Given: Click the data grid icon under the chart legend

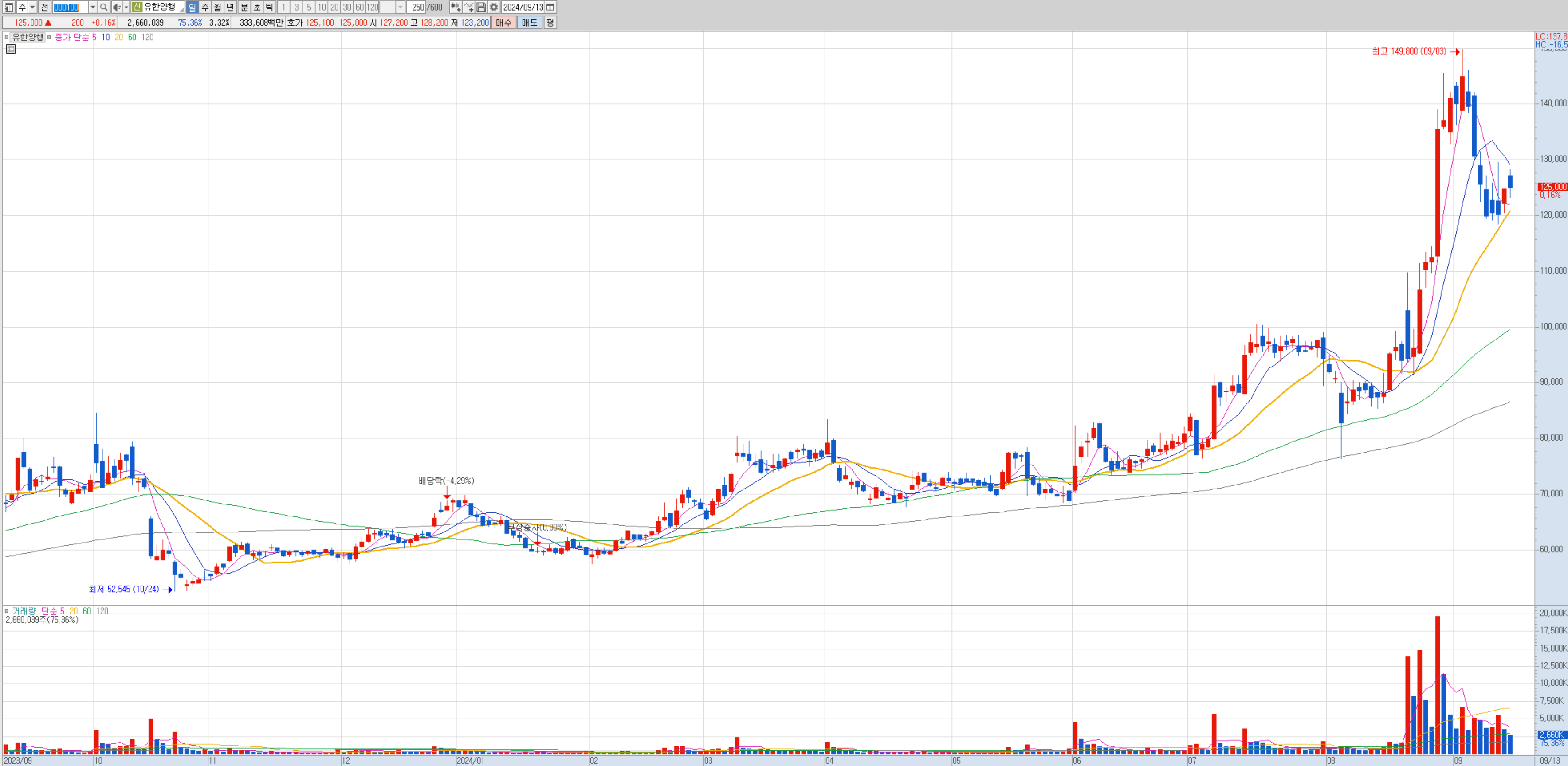Looking at the screenshot, I should click(x=10, y=49).
